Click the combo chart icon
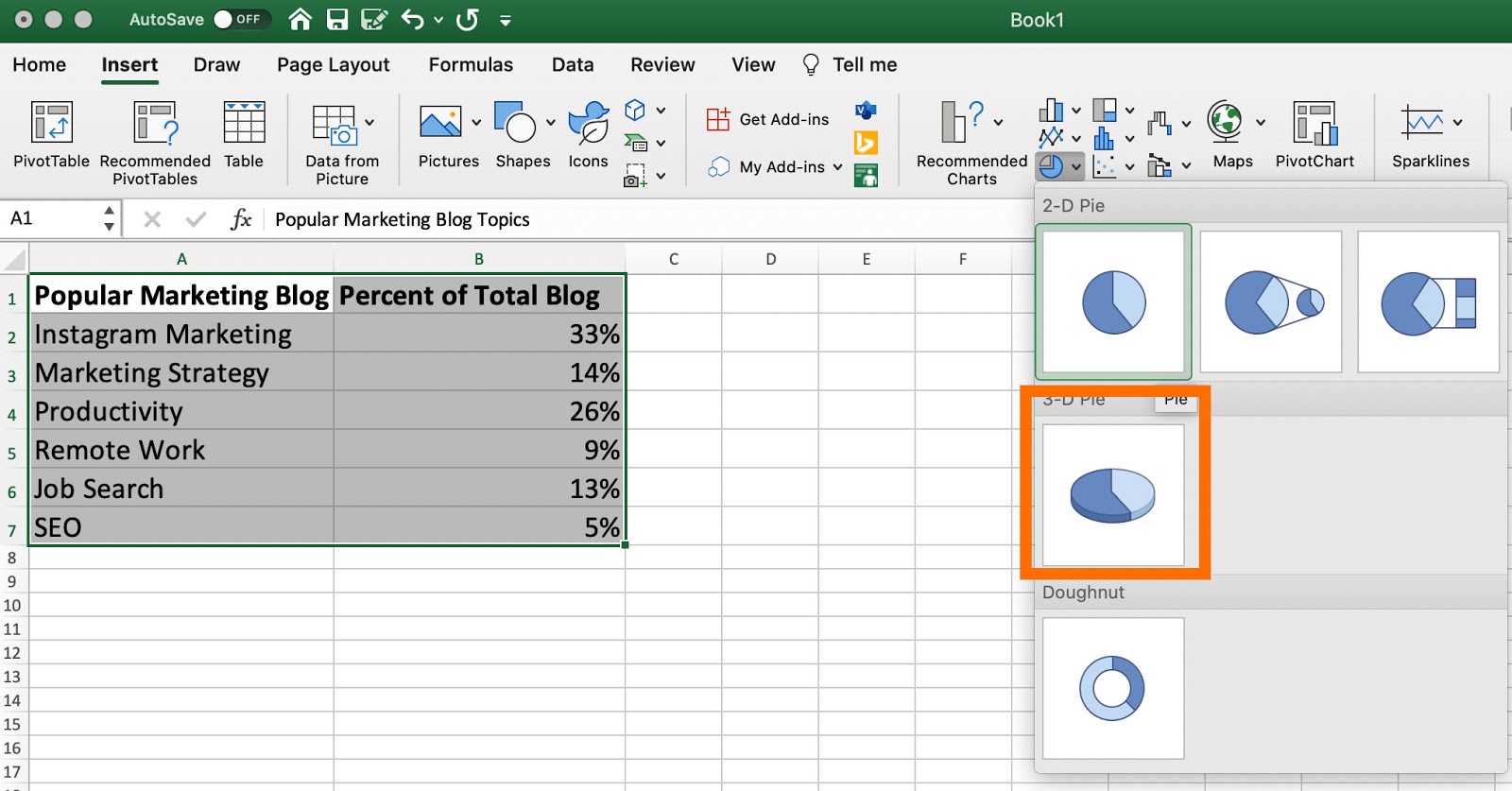Image resolution: width=1512 pixels, height=791 pixels. (x=1160, y=166)
